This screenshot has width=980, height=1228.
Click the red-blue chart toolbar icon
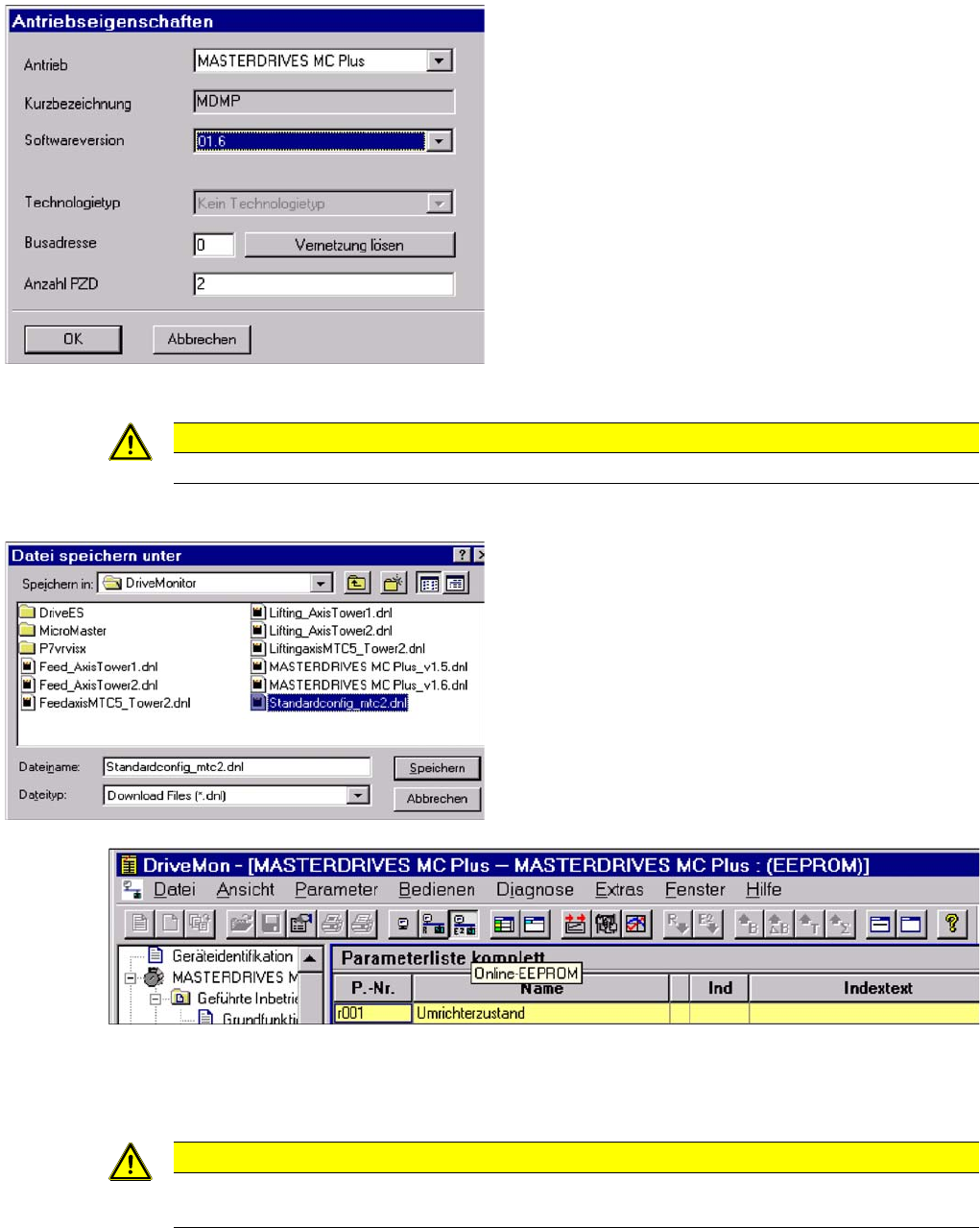[636, 924]
